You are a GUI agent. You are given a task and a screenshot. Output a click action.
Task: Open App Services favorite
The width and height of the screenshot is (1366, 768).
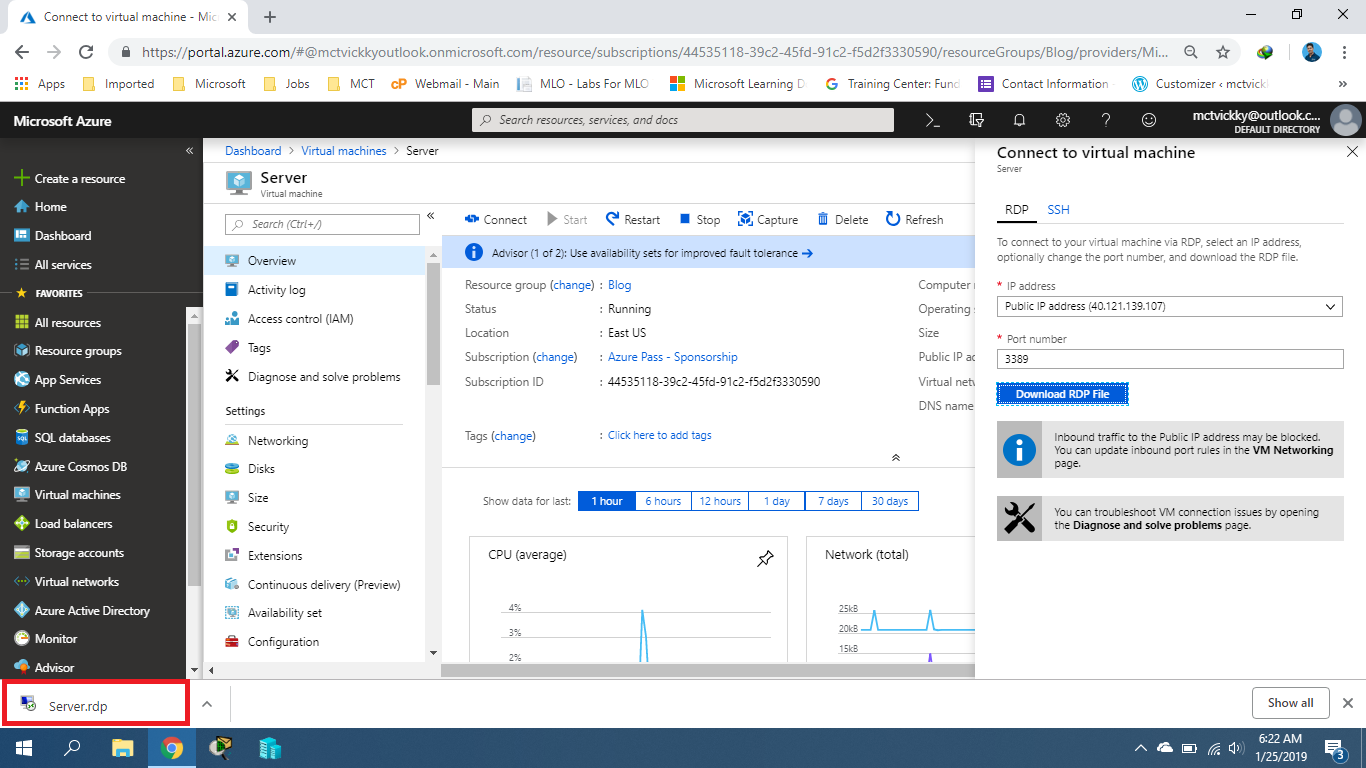(x=58, y=380)
